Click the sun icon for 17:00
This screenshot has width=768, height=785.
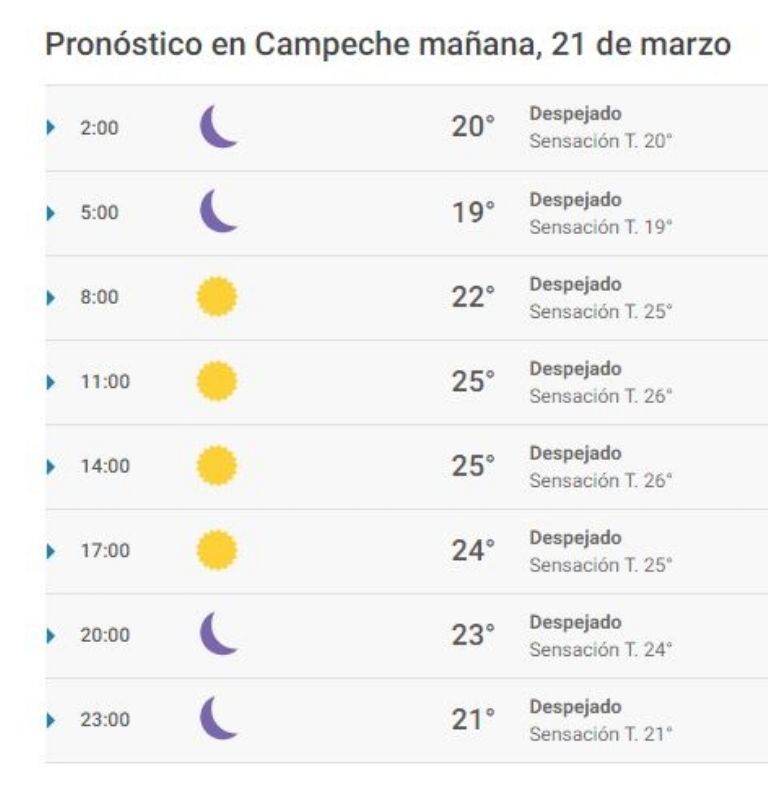(x=217, y=550)
